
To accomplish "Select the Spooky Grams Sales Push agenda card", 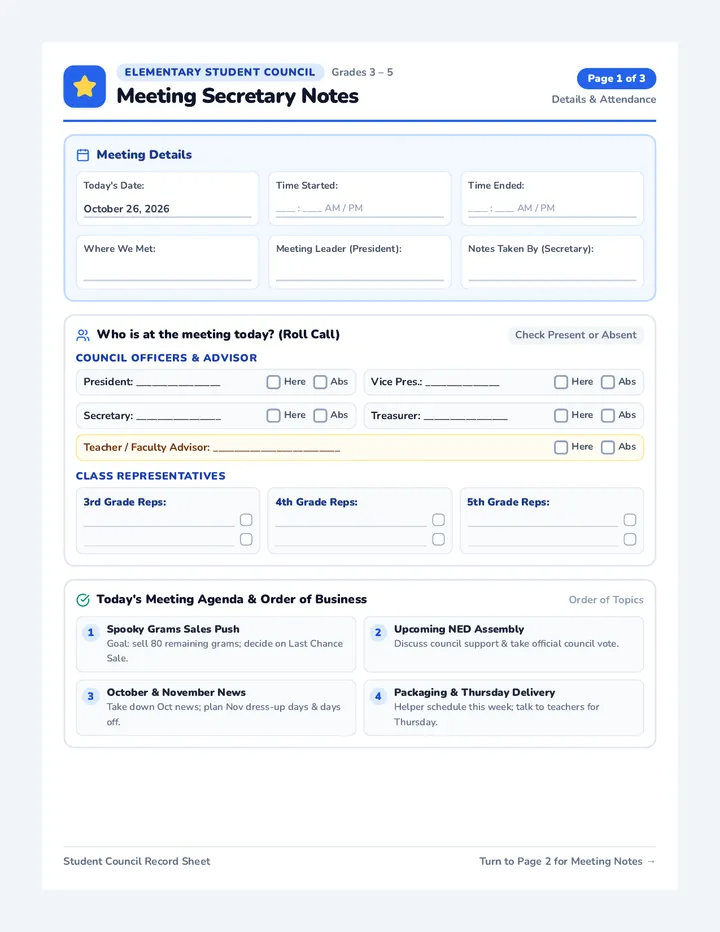I will coord(216,644).
